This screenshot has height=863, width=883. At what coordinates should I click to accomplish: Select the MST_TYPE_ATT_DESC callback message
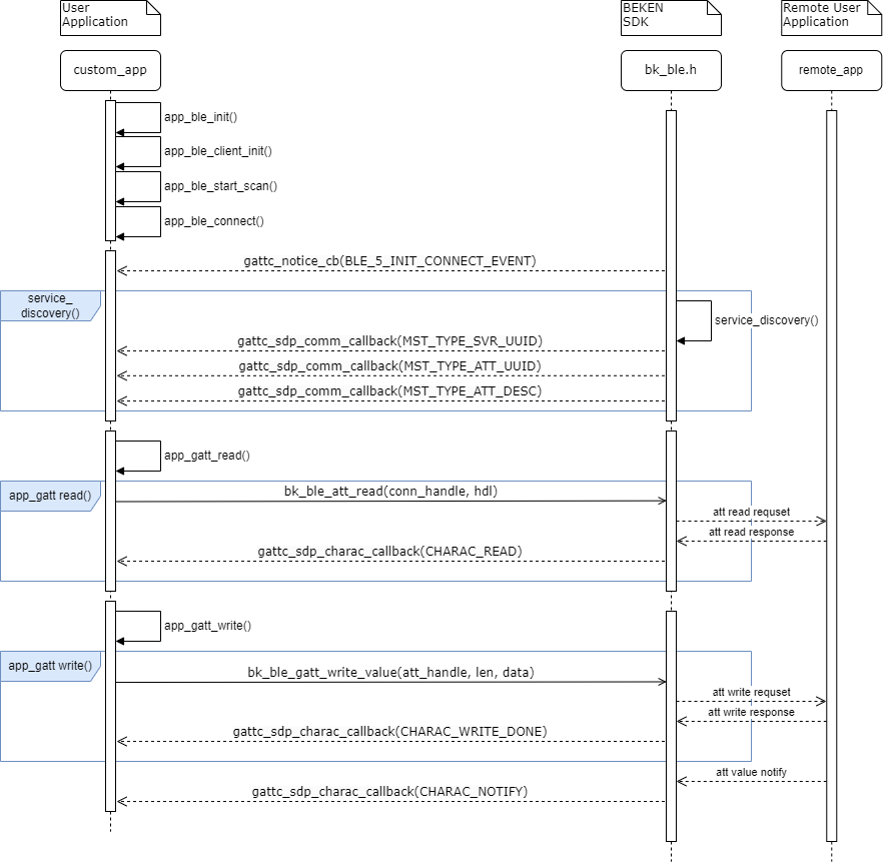point(390,391)
